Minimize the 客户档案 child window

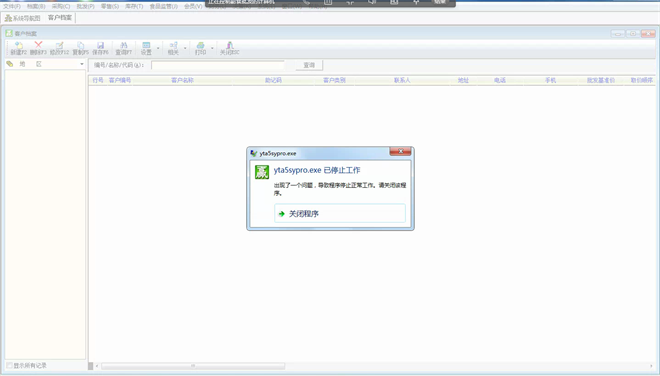(617, 33)
